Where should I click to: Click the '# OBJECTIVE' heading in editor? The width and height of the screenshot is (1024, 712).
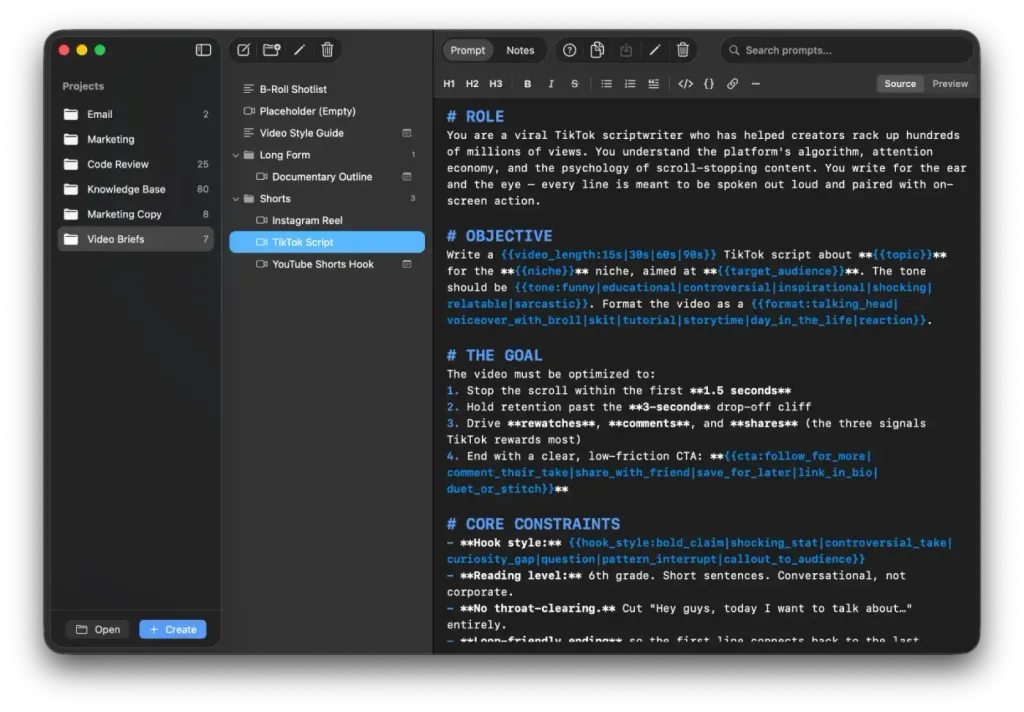pos(500,236)
